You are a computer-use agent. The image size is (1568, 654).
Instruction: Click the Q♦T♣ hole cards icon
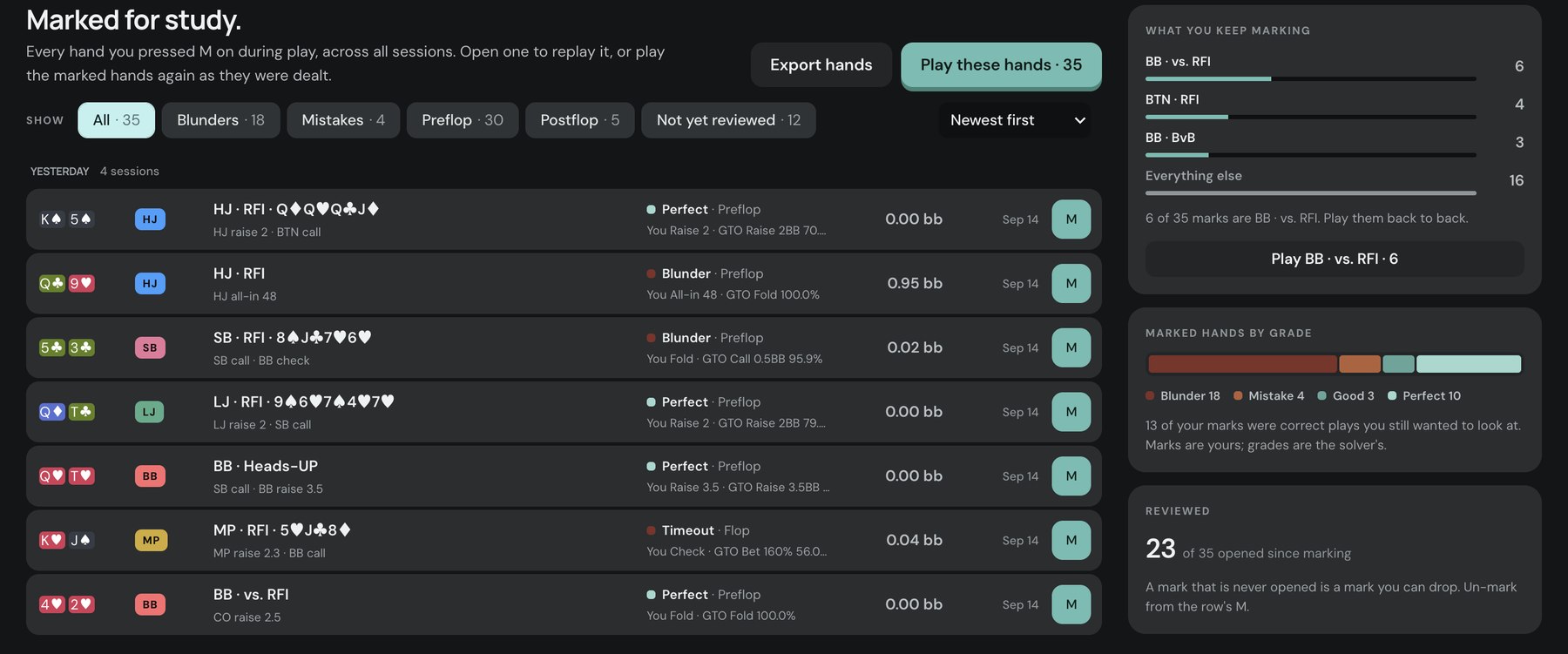[x=66, y=412]
